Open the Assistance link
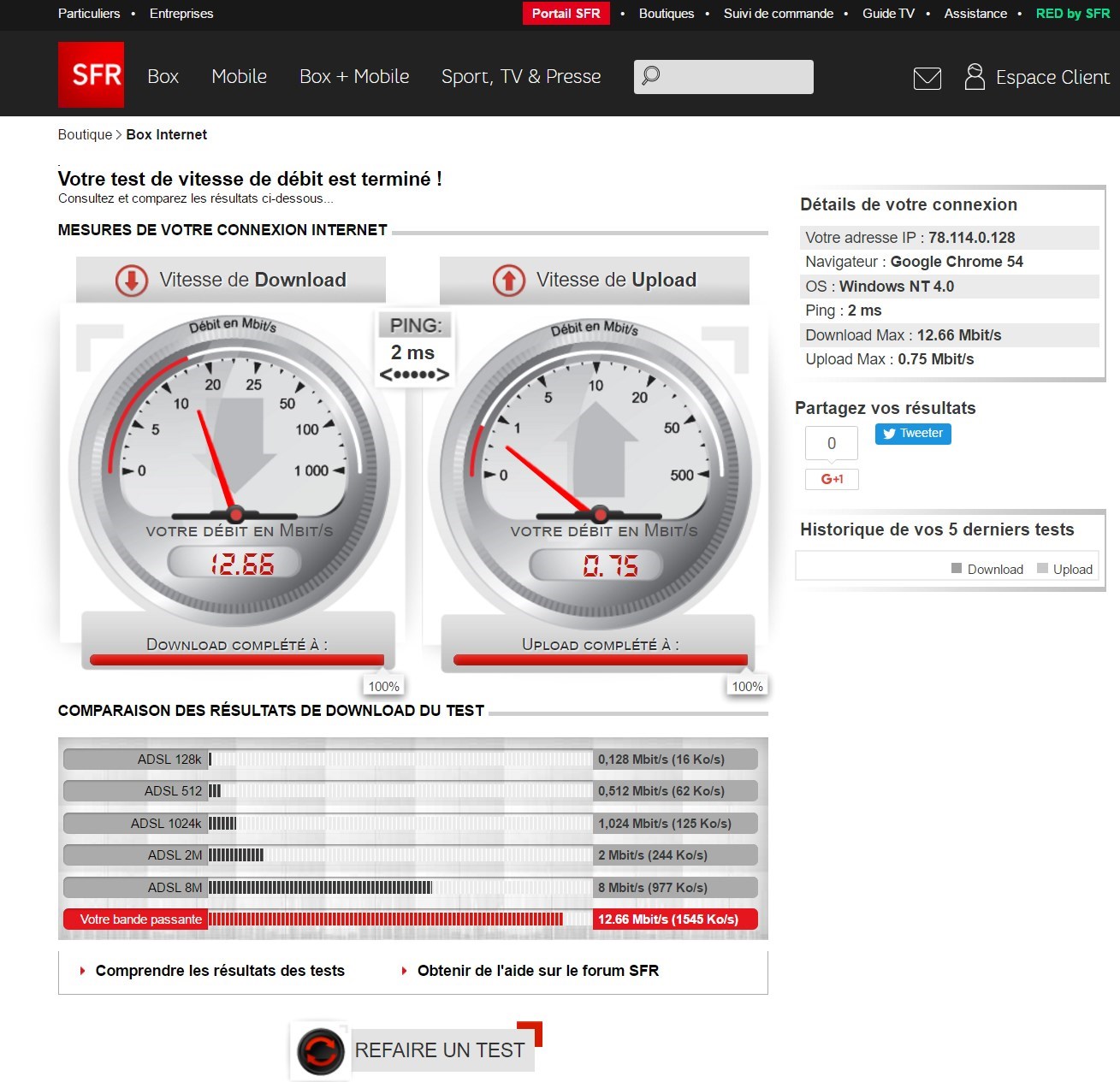Image resolution: width=1120 pixels, height=1082 pixels. (x=975, y=14)
